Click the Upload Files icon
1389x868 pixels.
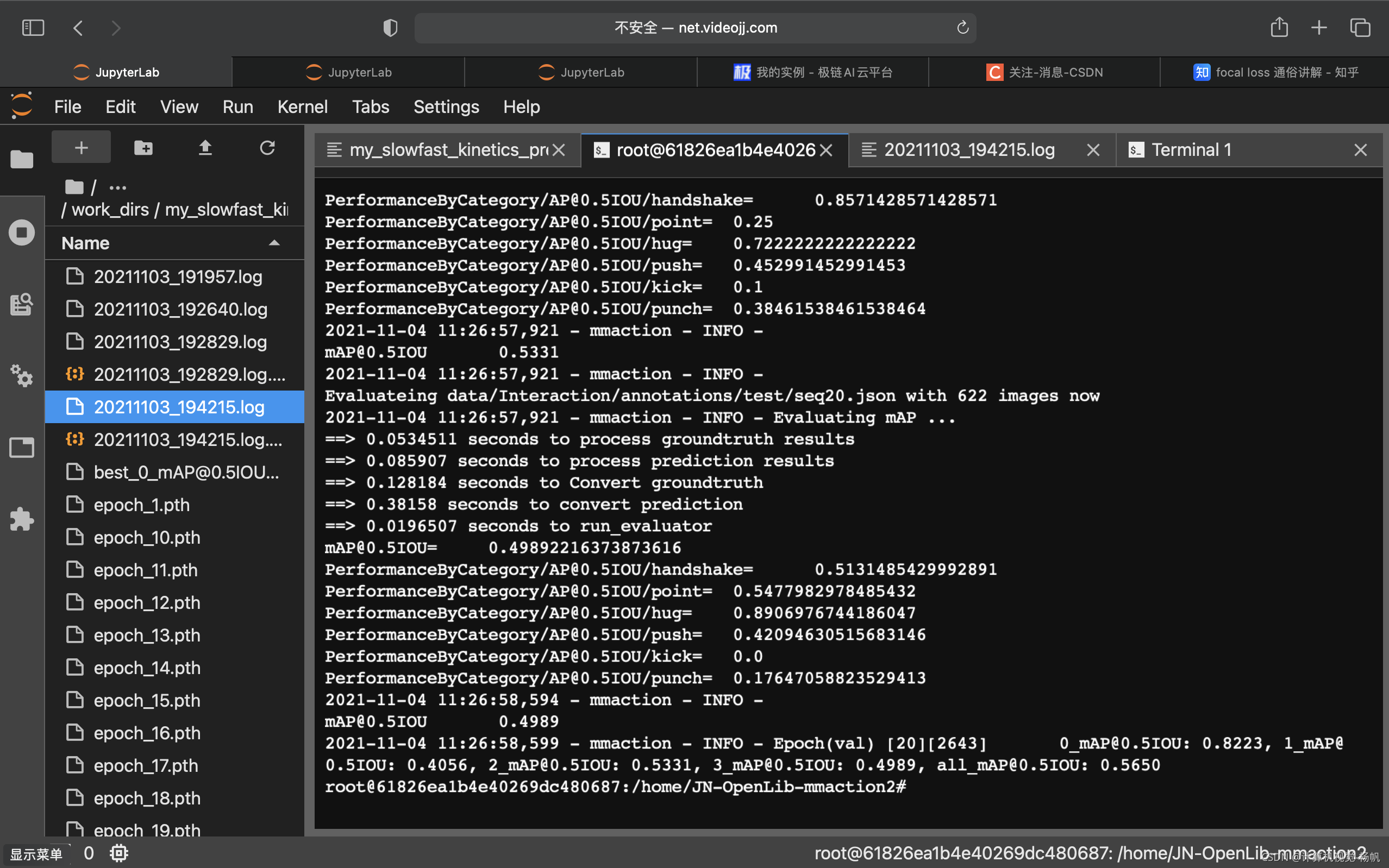click(205, 148)
